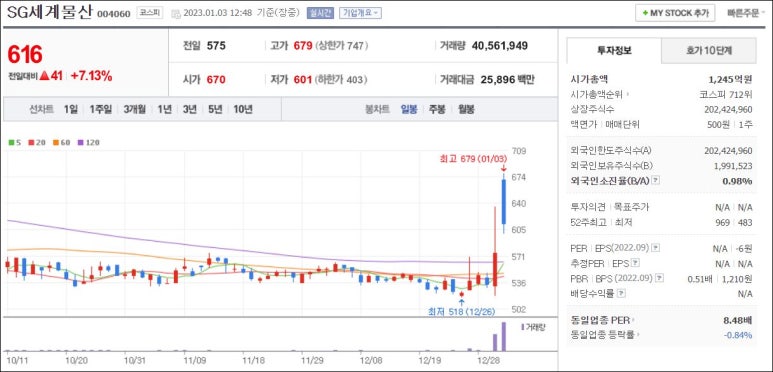The image size is (773, 372).
Task: Select the 1주일 line chart period
Action: click(x=101, y=109)
